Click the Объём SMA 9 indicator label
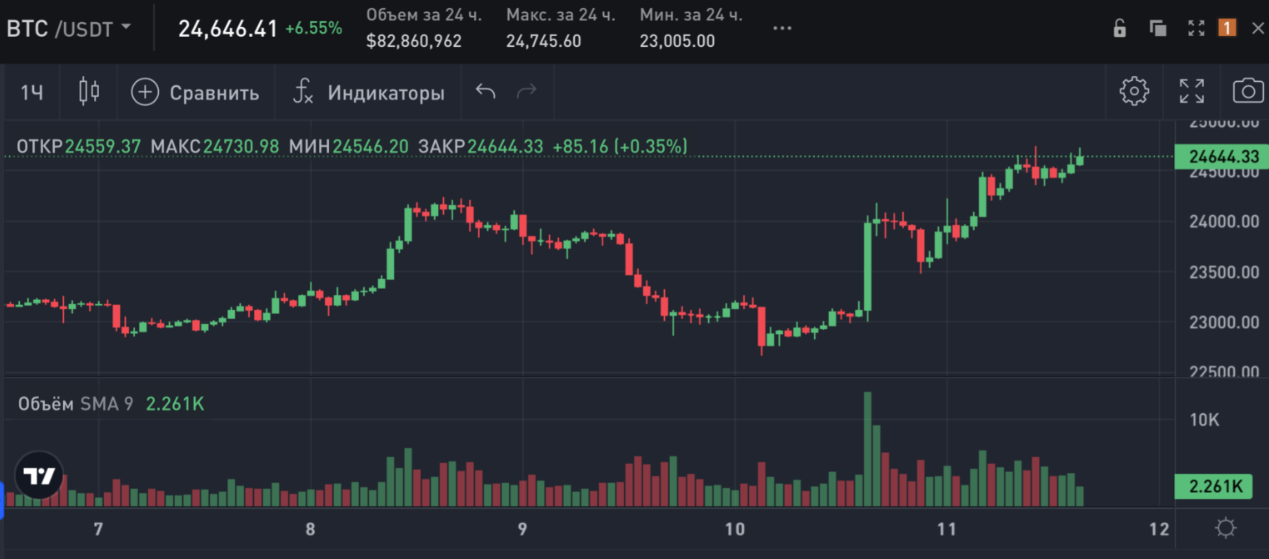 point(76,404)
